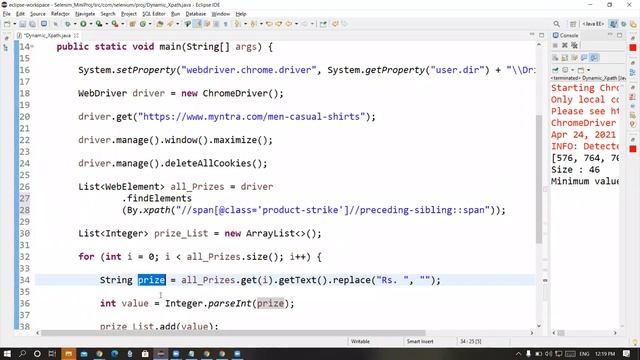Image resolution: width=640 pixels, height=360 pixels.
Task: Select the Console view tab
Action: point(565,36)
